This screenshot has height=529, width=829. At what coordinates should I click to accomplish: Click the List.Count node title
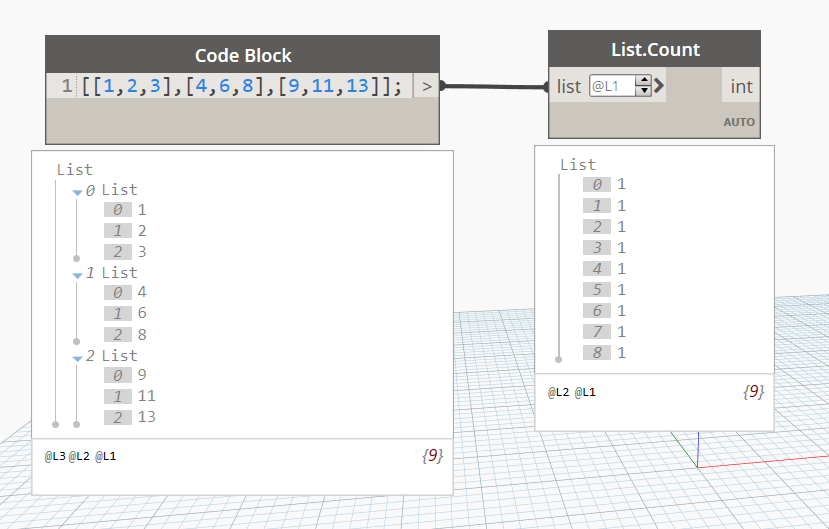655,49
